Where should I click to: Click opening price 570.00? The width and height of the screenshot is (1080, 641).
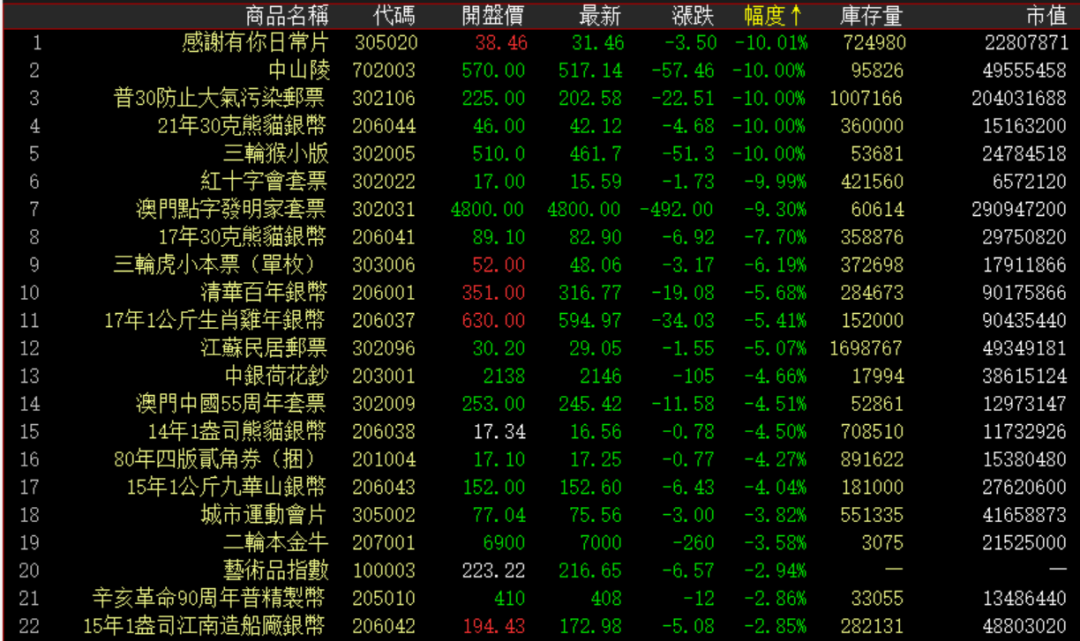493,70
